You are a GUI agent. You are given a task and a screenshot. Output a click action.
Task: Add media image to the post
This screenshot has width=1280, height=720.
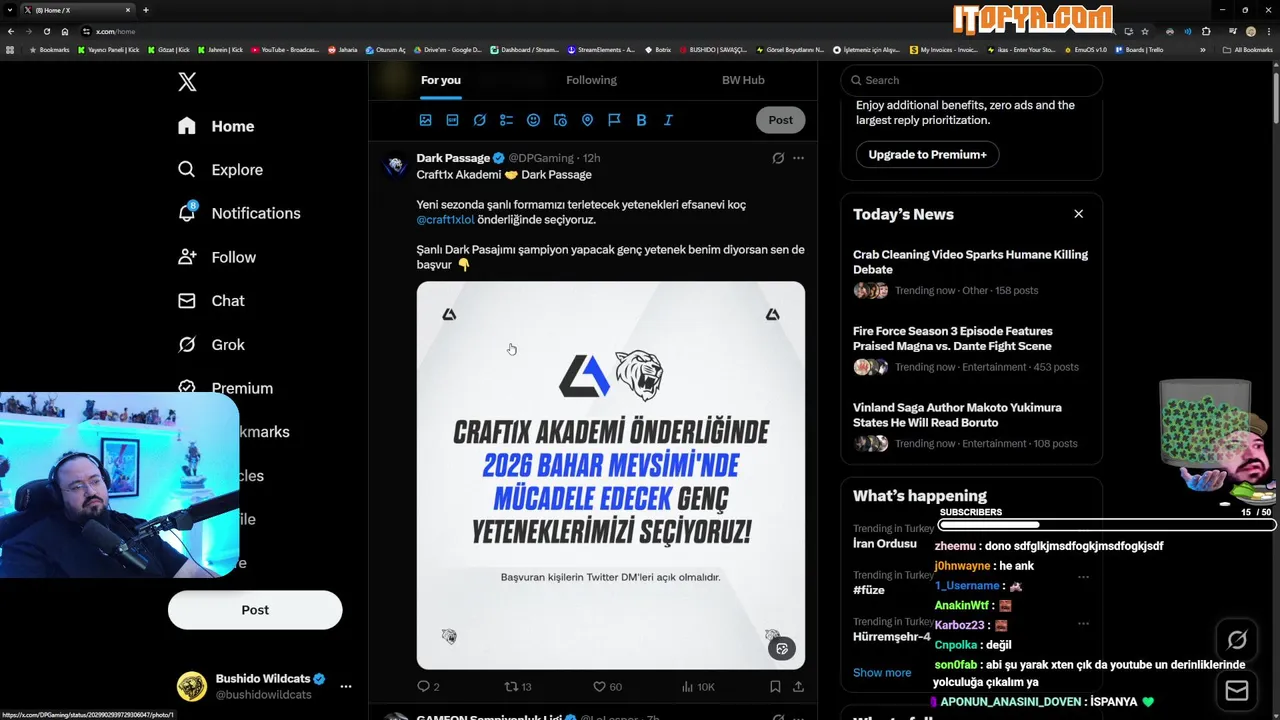pos(425,120)
